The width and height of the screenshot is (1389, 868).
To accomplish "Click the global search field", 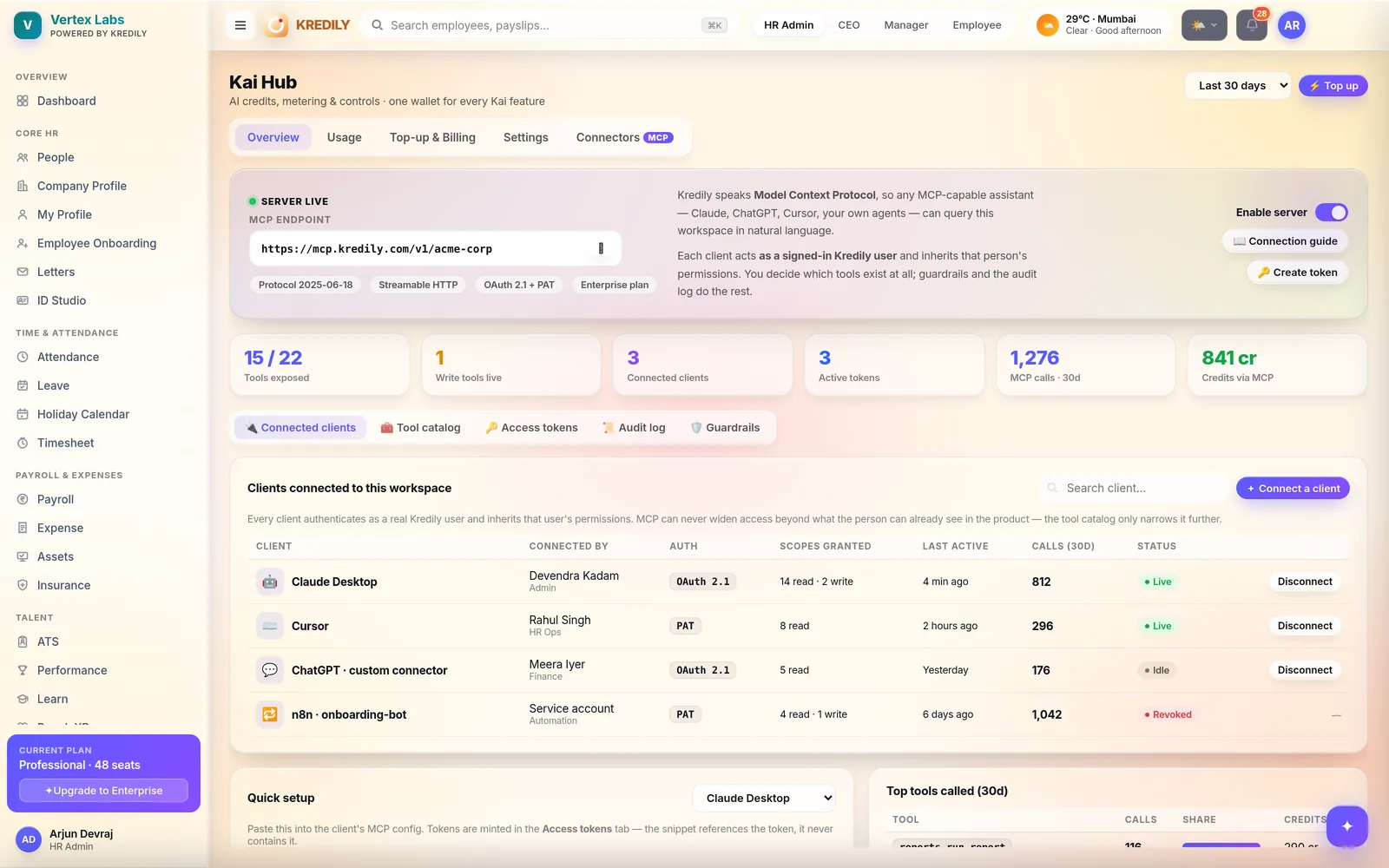I will [x=548, y=25].
